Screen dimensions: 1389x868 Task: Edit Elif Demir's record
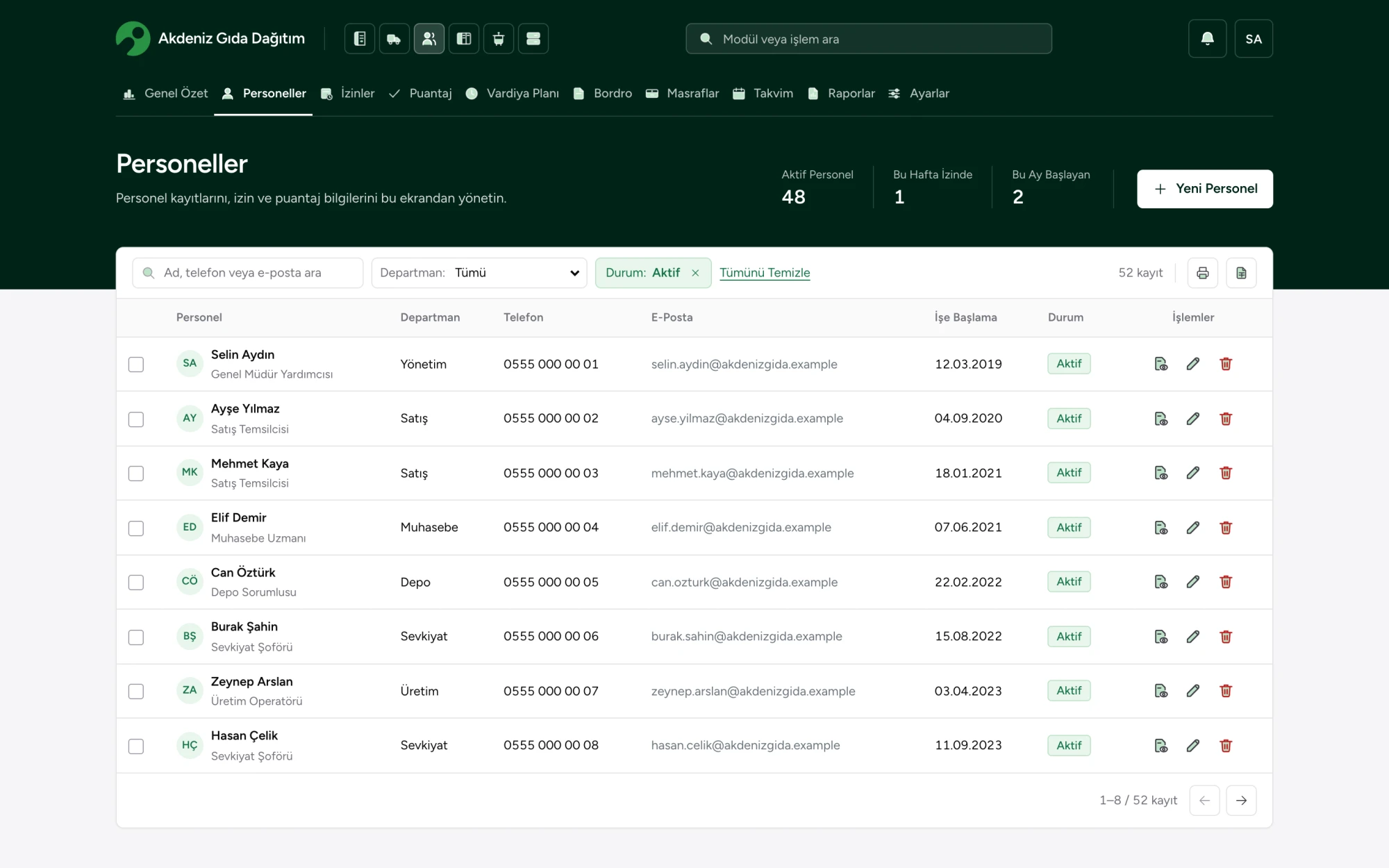(x=1193, y=528)
